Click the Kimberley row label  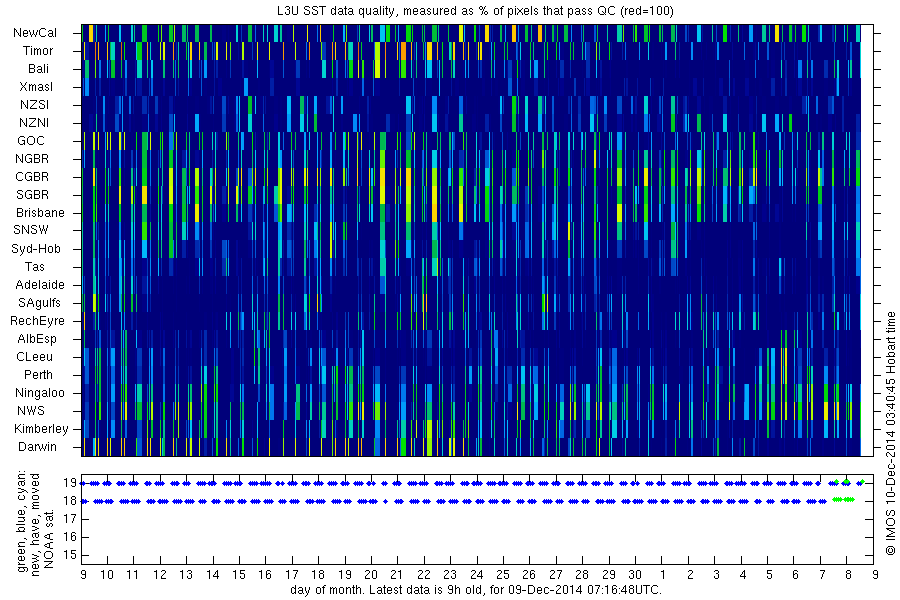41,429
